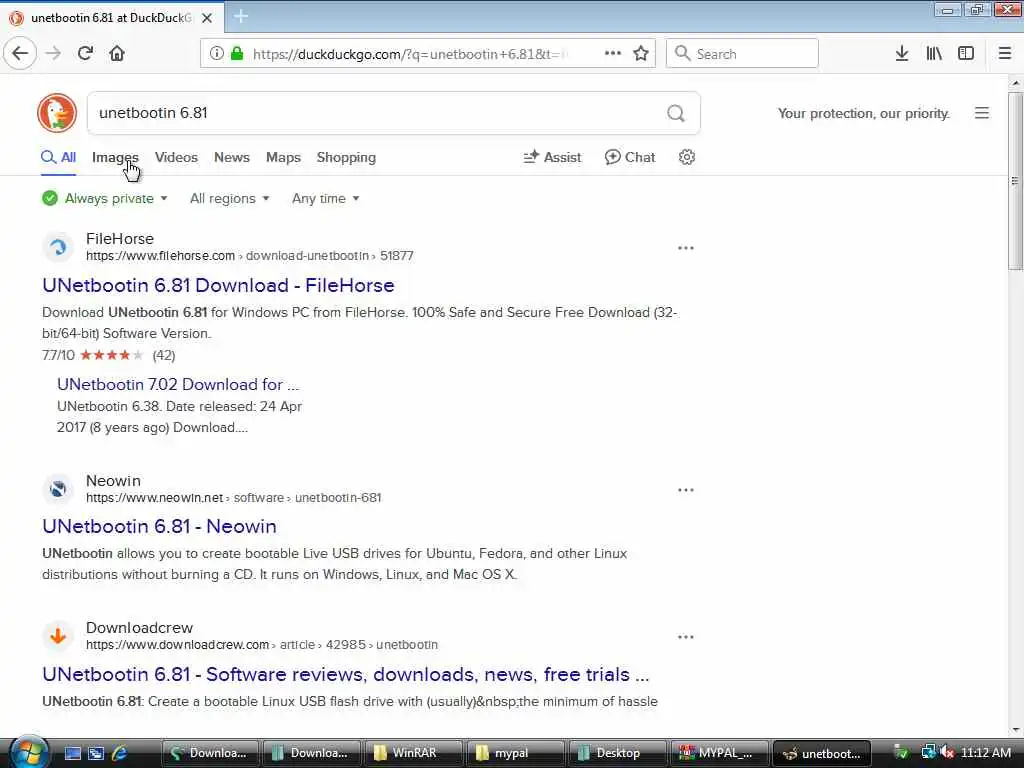Click the Neowin site favicon
Viewport: 1024px width, 768px height.
coord(58,489)
